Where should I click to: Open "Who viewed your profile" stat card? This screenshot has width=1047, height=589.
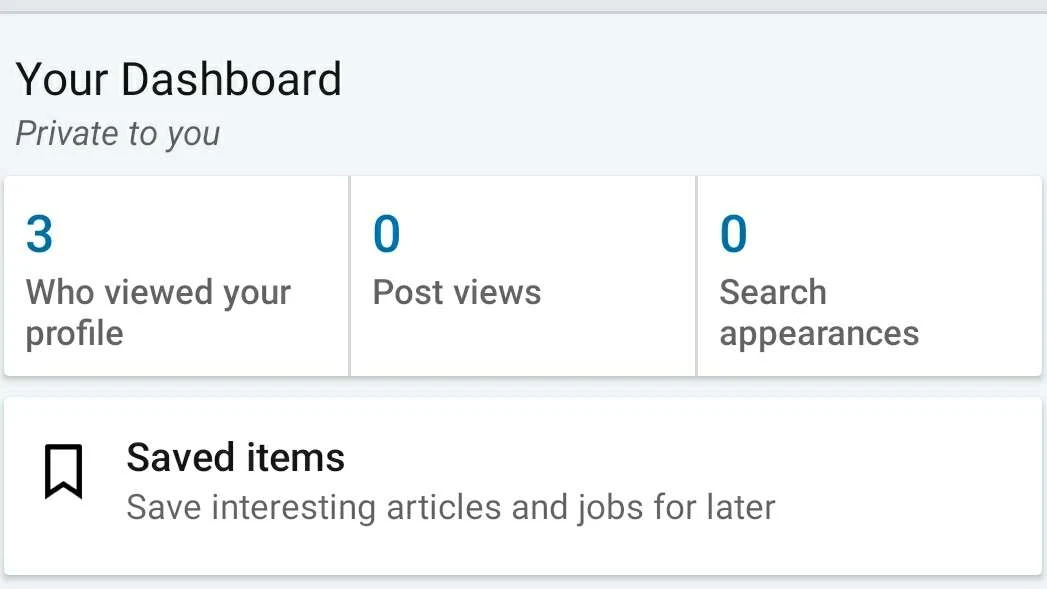coord(175,275)
